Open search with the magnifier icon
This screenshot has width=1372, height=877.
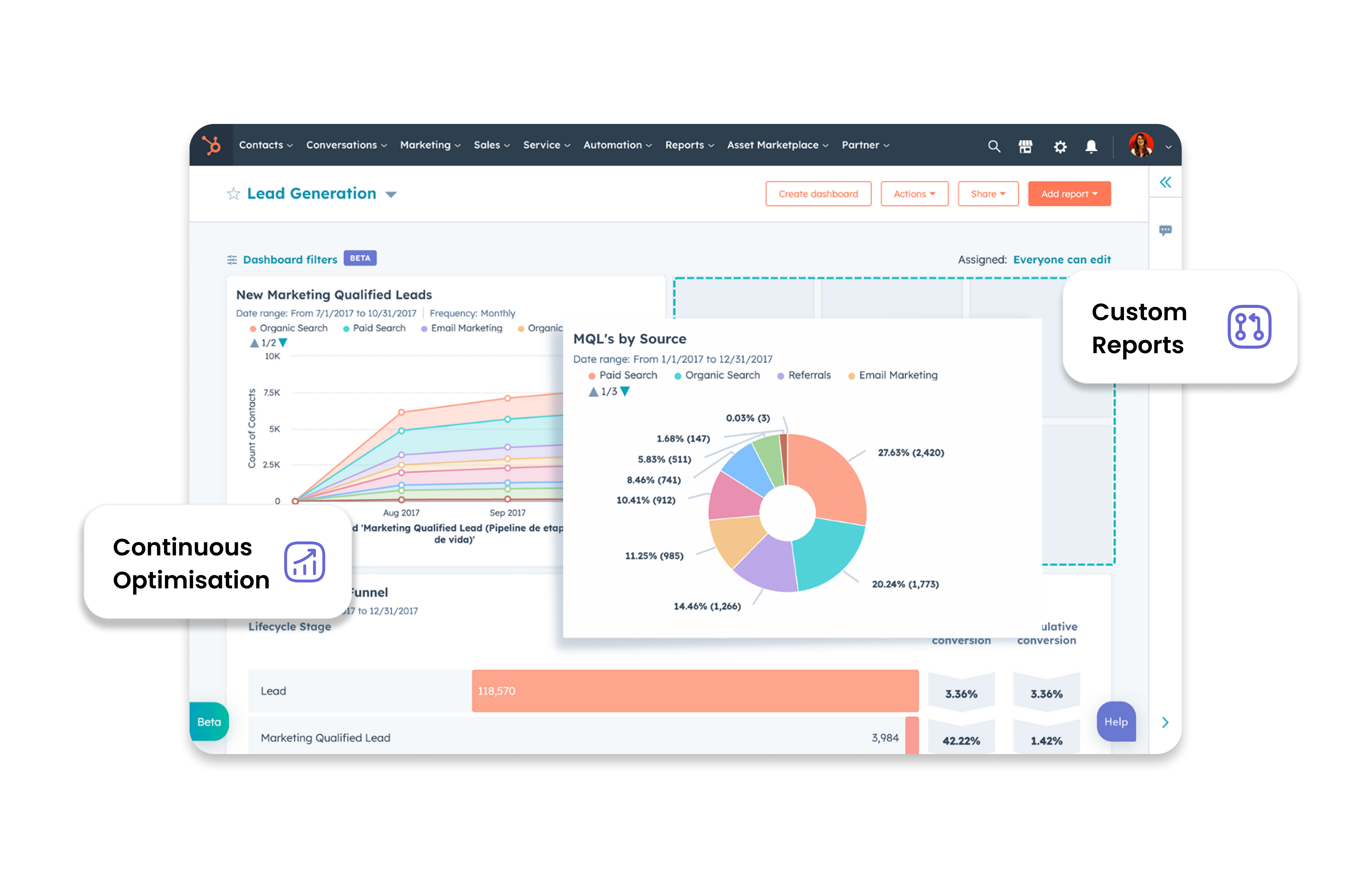[994, 147]
